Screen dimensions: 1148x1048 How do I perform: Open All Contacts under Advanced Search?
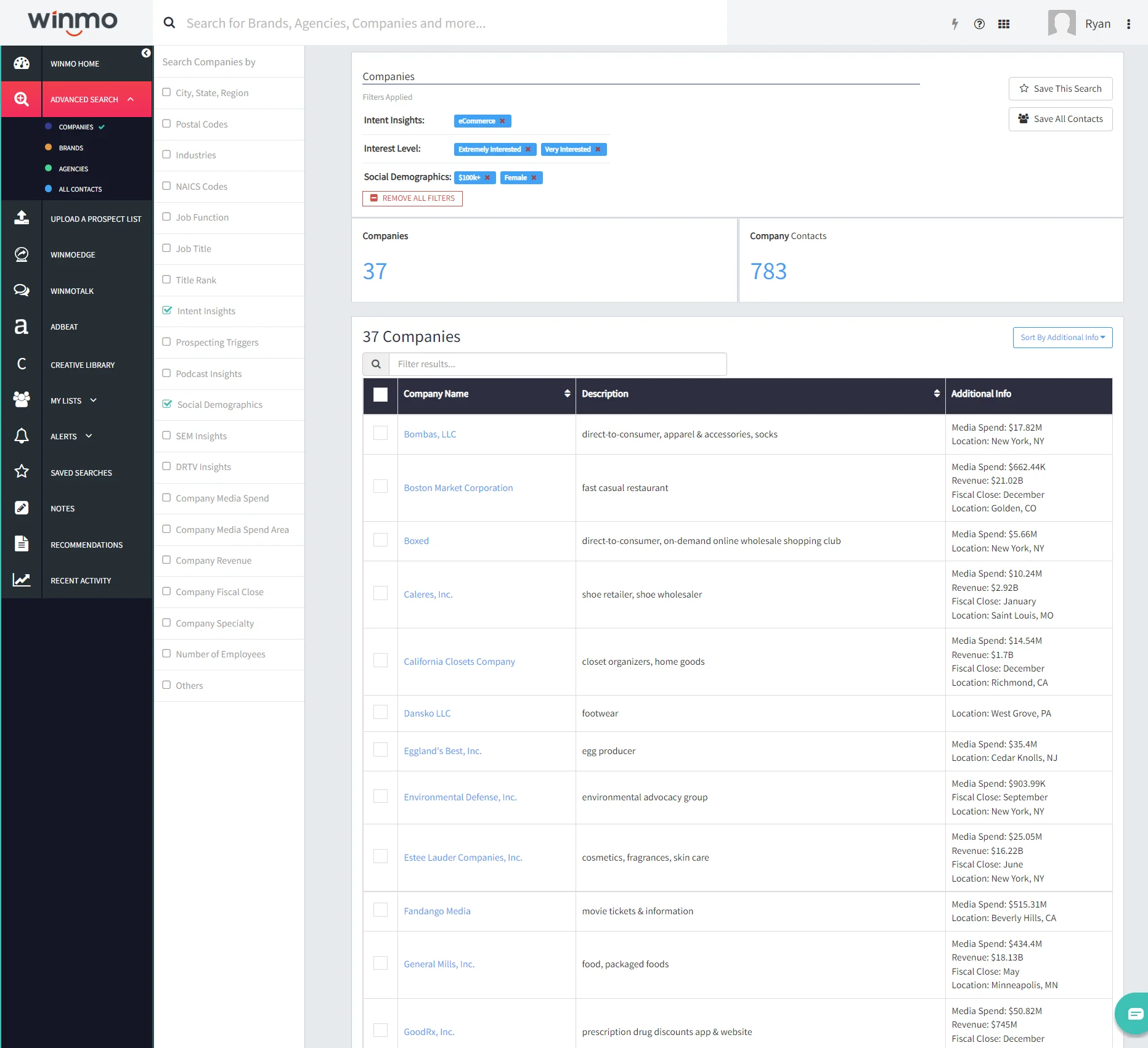(80, 189)
